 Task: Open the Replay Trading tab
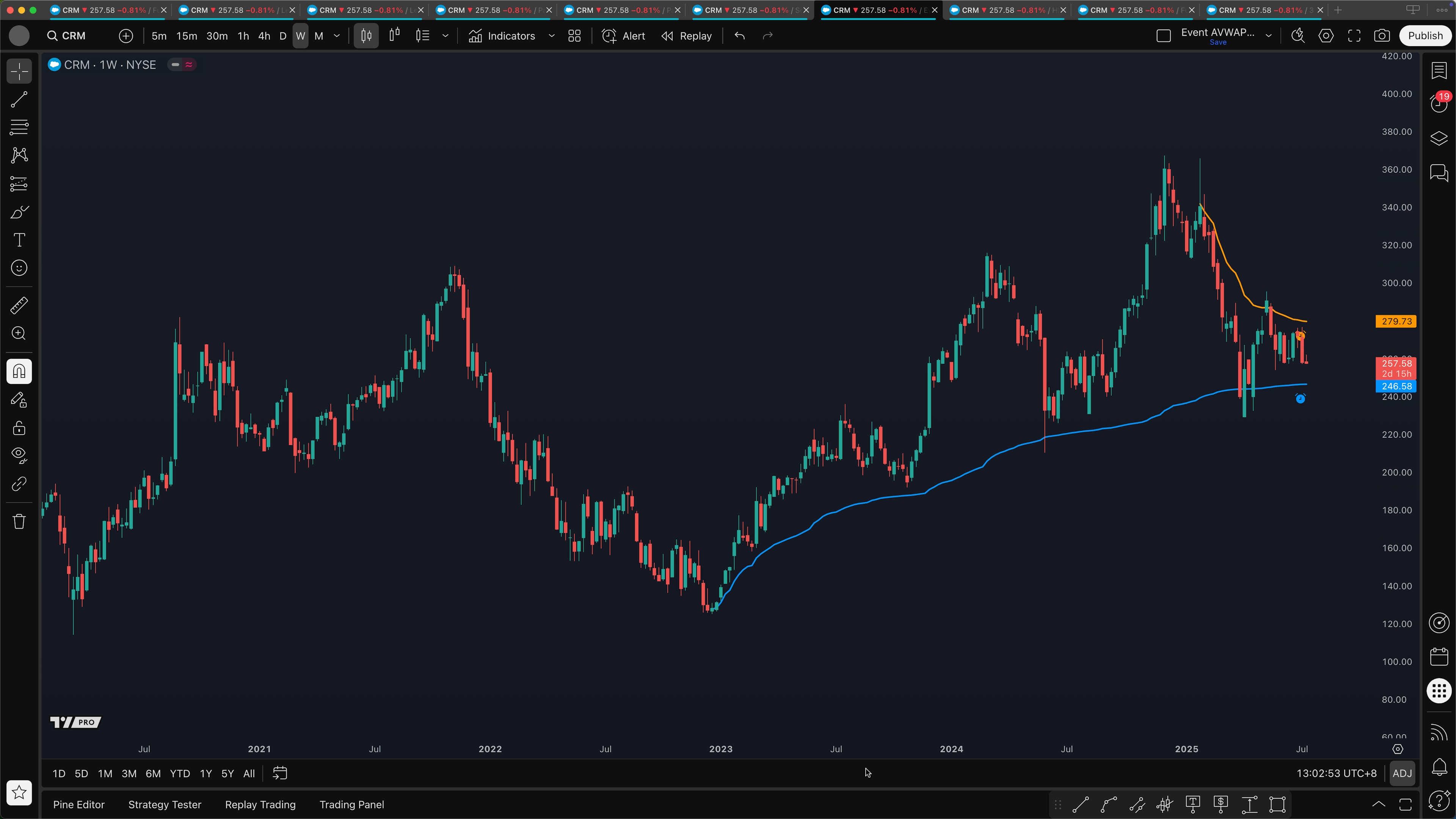pos(260,805)
